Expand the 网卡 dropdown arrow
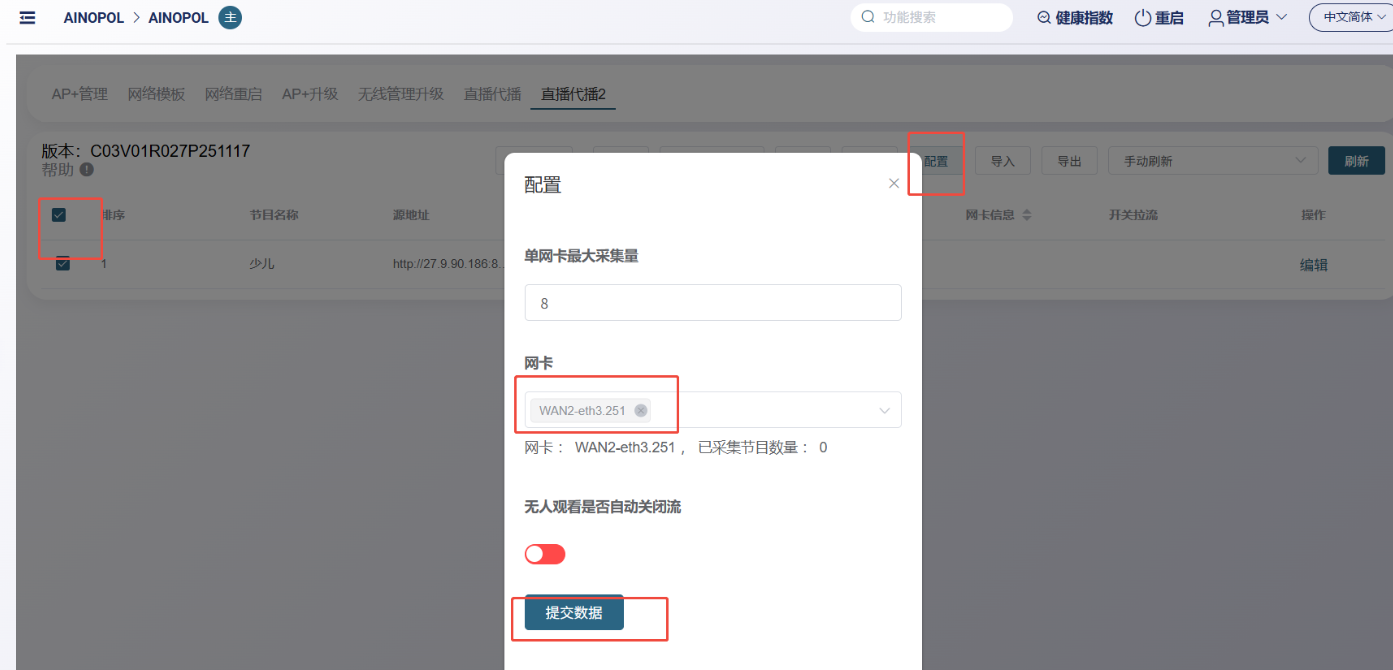1393x670 pixels. pos(884,410)
